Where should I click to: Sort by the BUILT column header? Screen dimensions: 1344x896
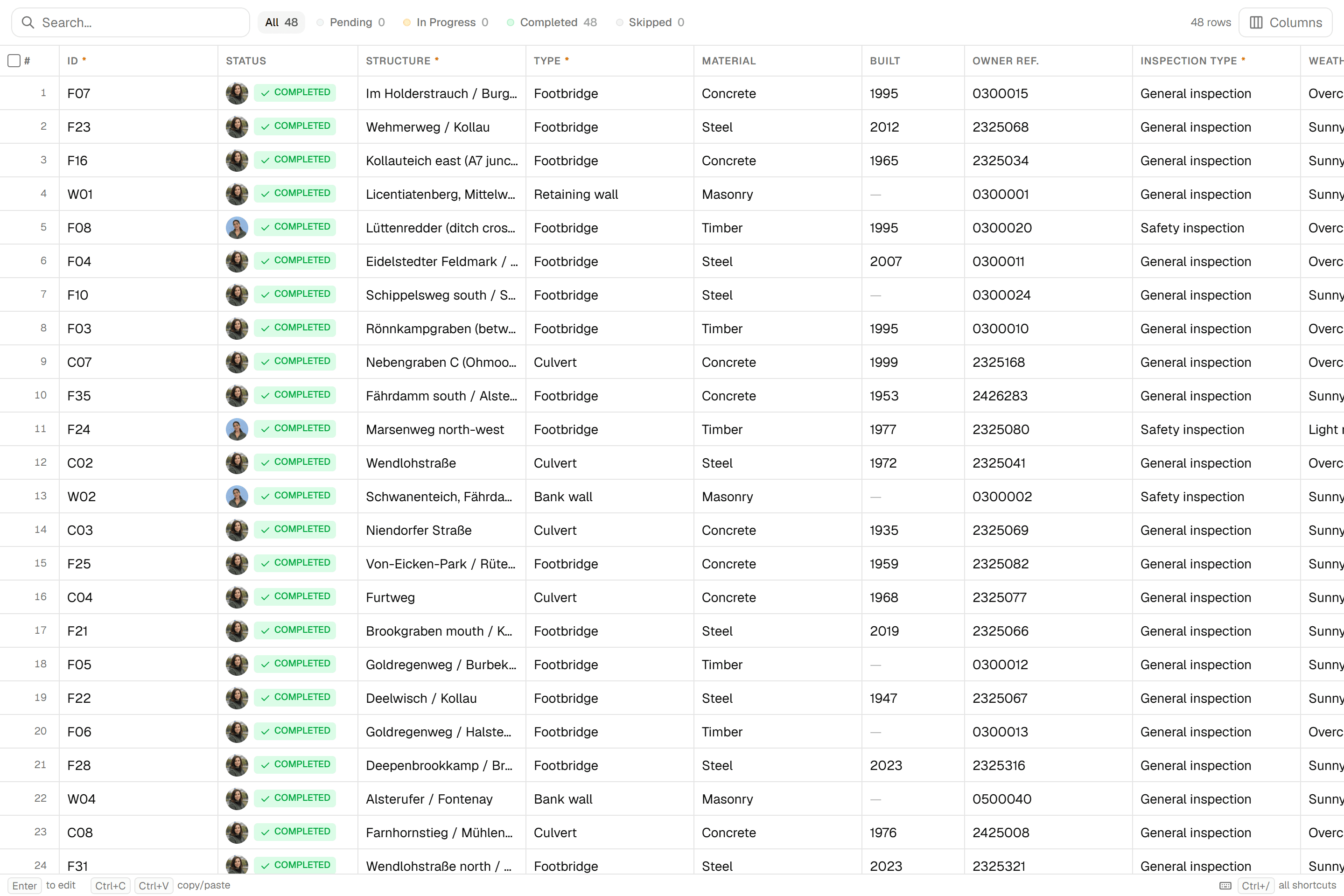pos(913,61)
